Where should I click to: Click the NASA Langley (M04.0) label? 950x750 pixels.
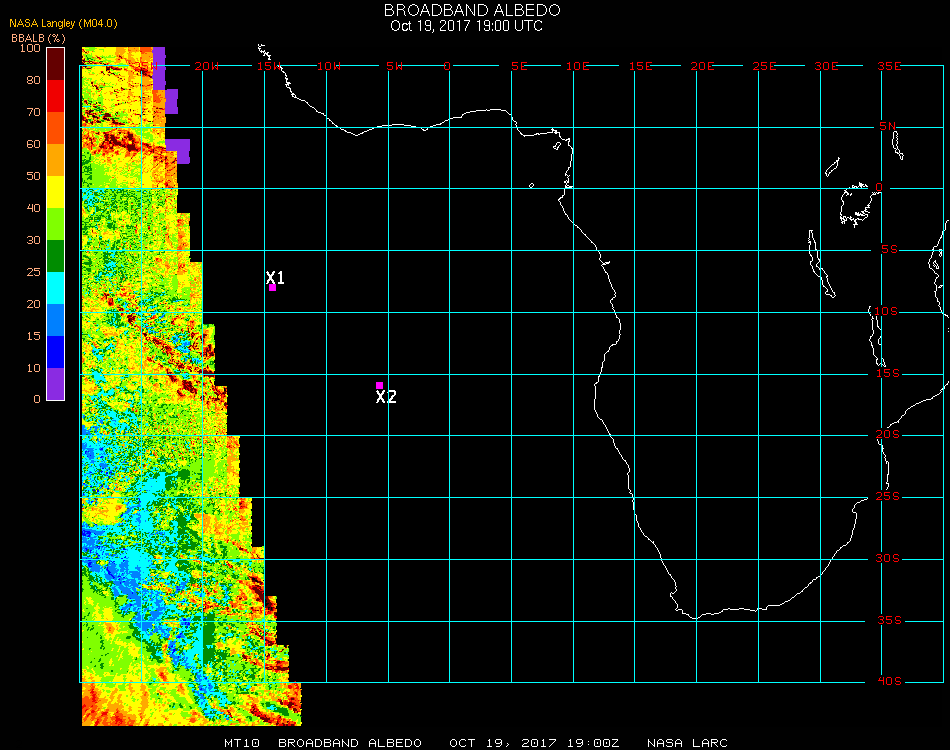pos(63,23)
